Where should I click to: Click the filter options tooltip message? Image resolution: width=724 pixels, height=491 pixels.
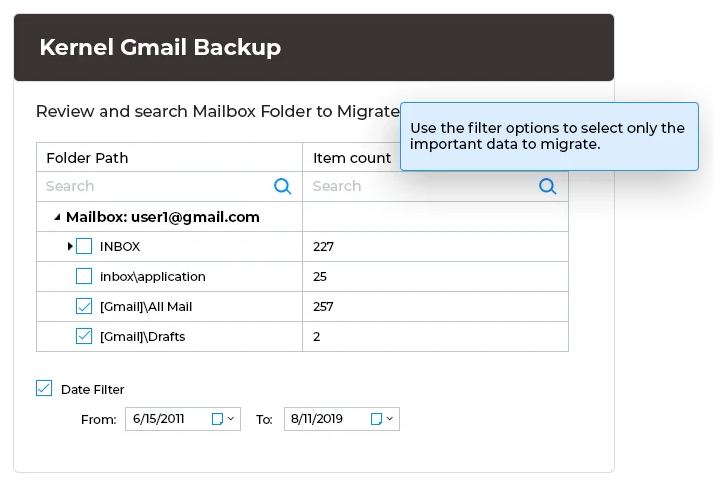coord(548,136)
